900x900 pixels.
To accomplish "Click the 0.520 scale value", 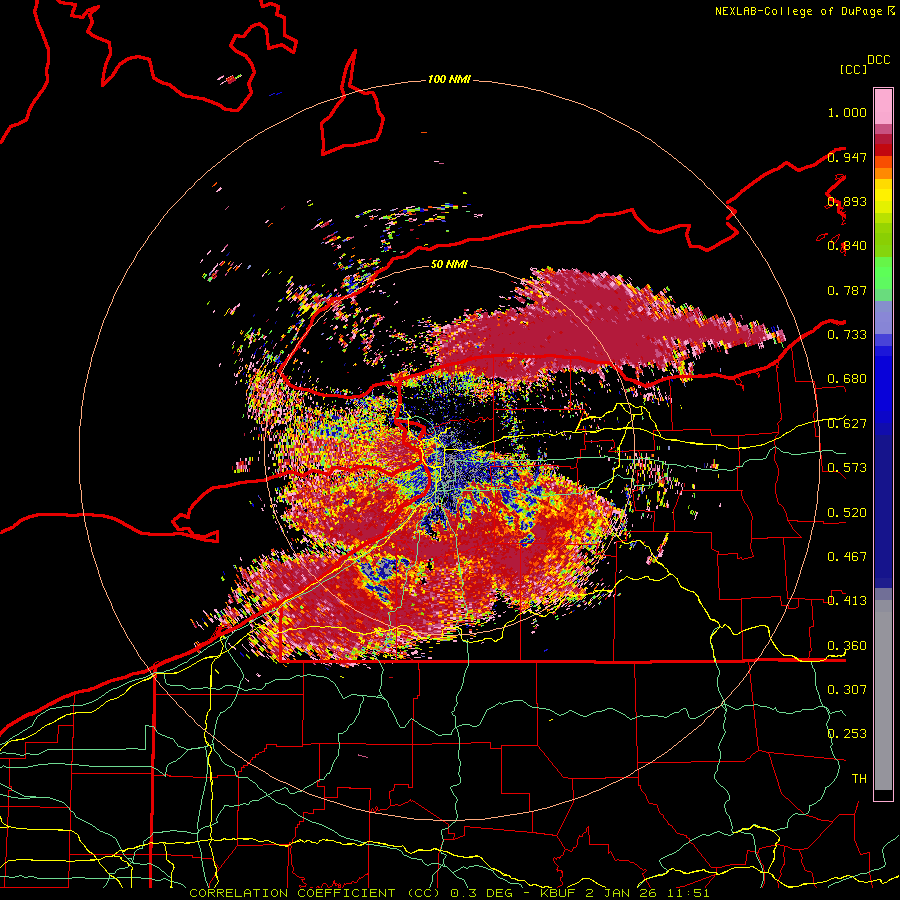I will [x=847, y=513].
